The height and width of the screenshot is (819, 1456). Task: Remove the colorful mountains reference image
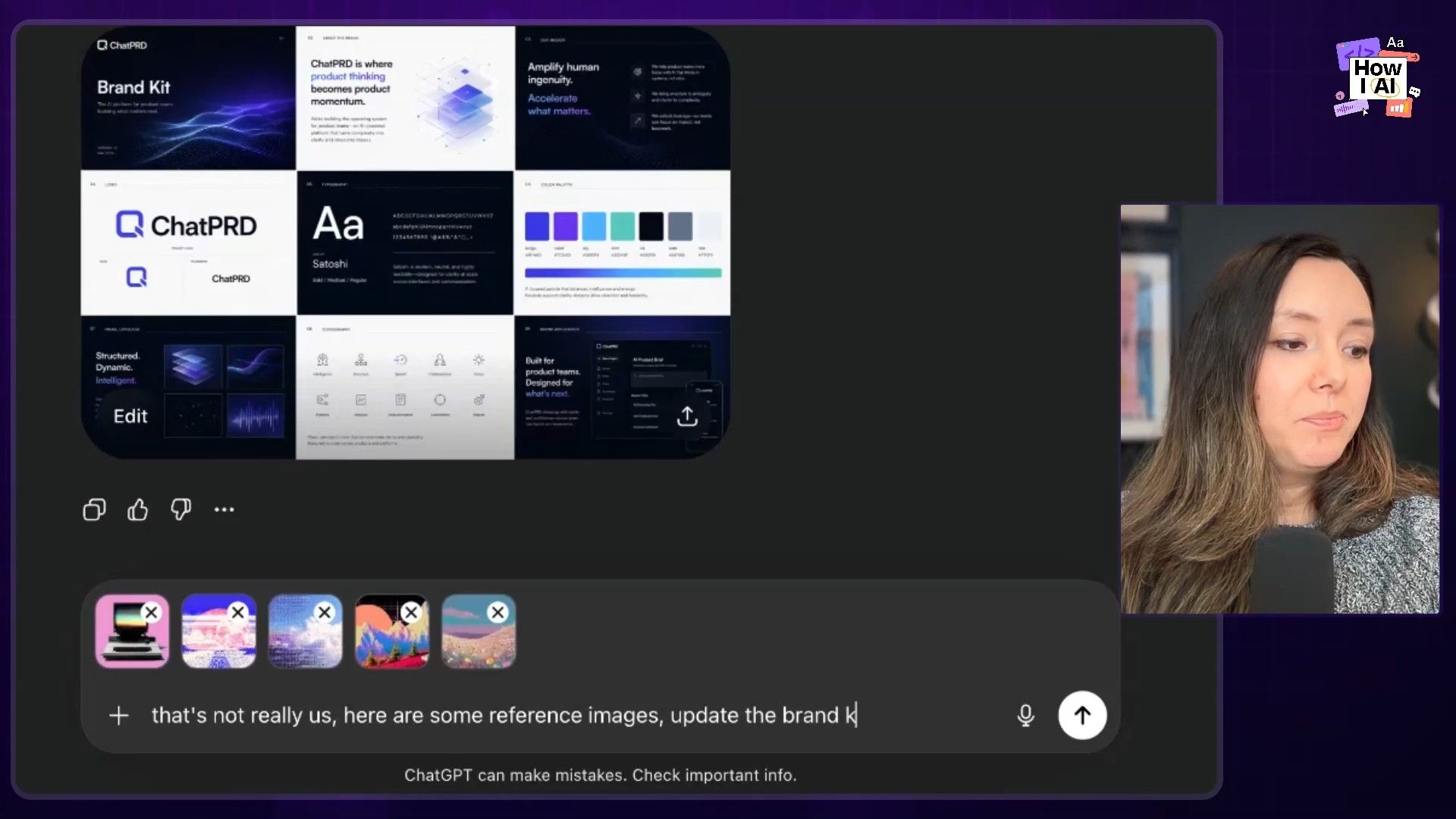[411, 612]
